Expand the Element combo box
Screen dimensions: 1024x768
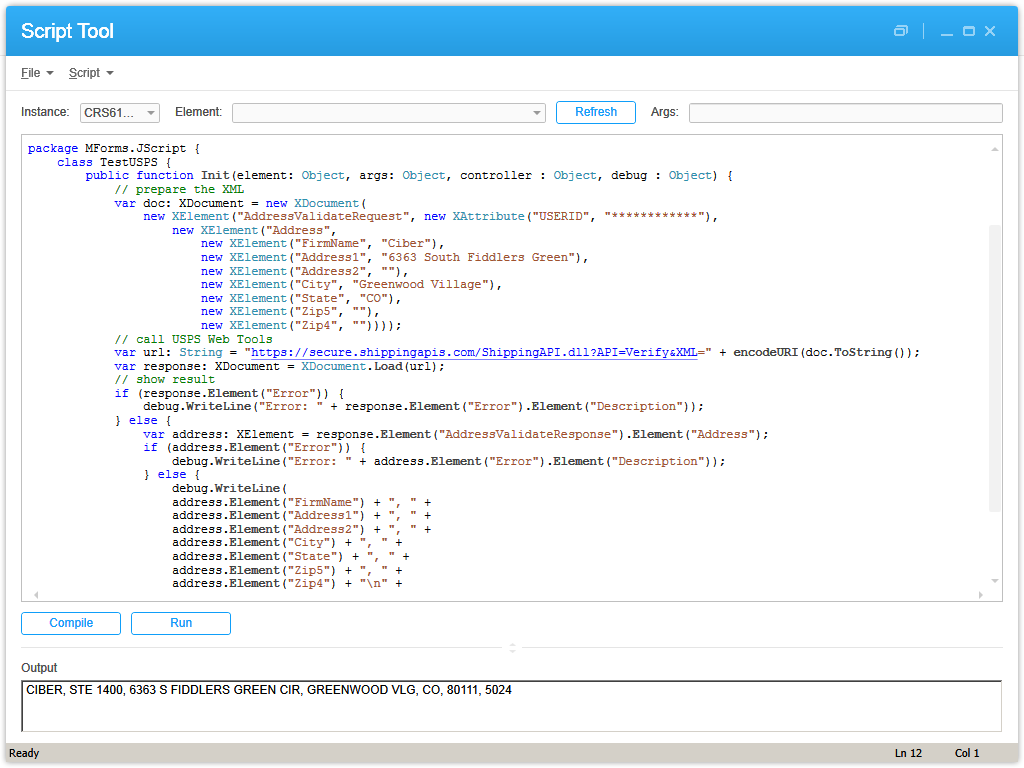click(x=389, y=113)
